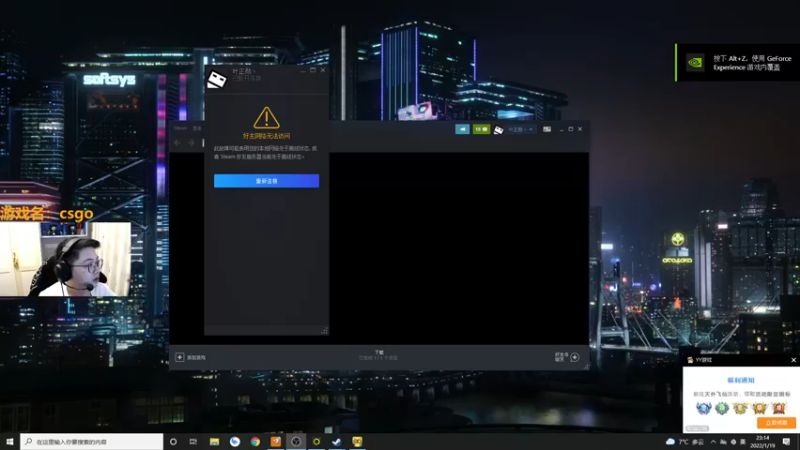Click the blue notification title in YY popup
This screenshot has height=450, width=800.
tap(741, 380)
